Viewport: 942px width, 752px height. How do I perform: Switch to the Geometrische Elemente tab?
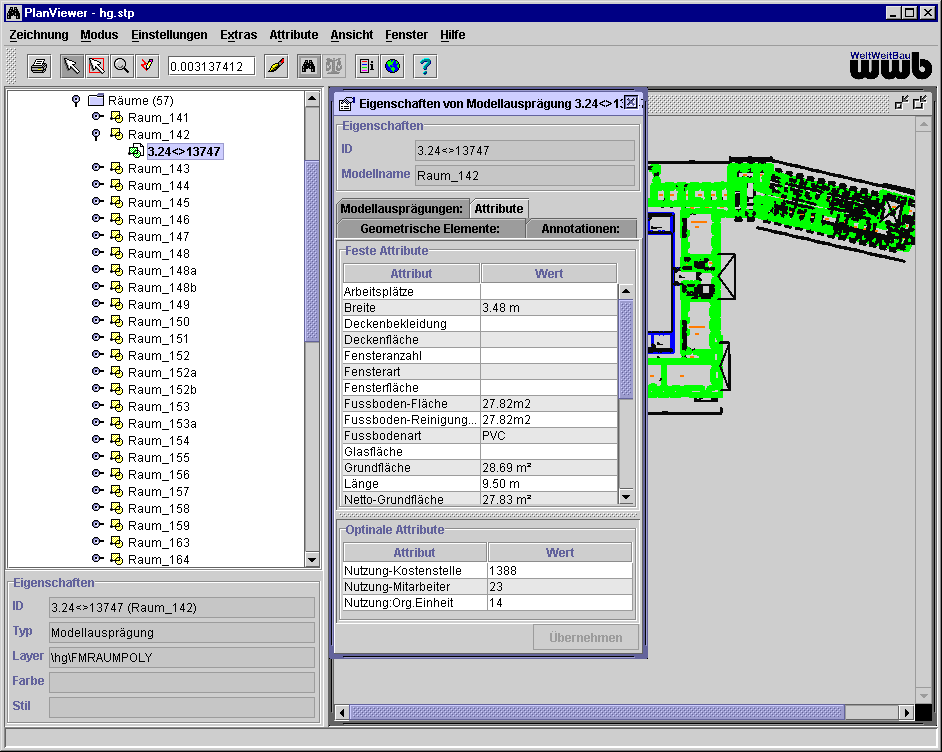tap(430, 228)
